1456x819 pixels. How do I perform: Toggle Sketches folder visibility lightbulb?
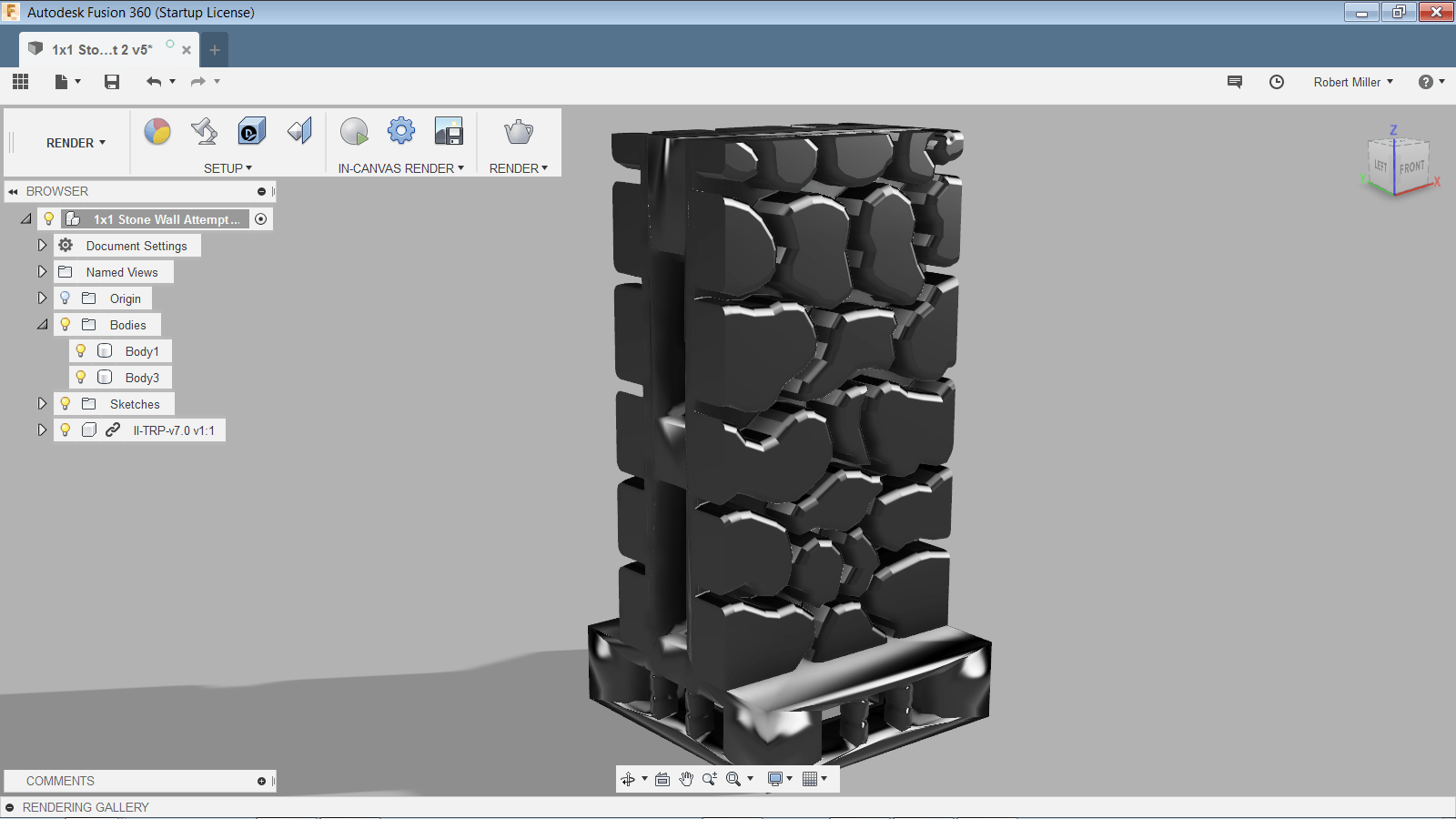[x=66, y=404]
